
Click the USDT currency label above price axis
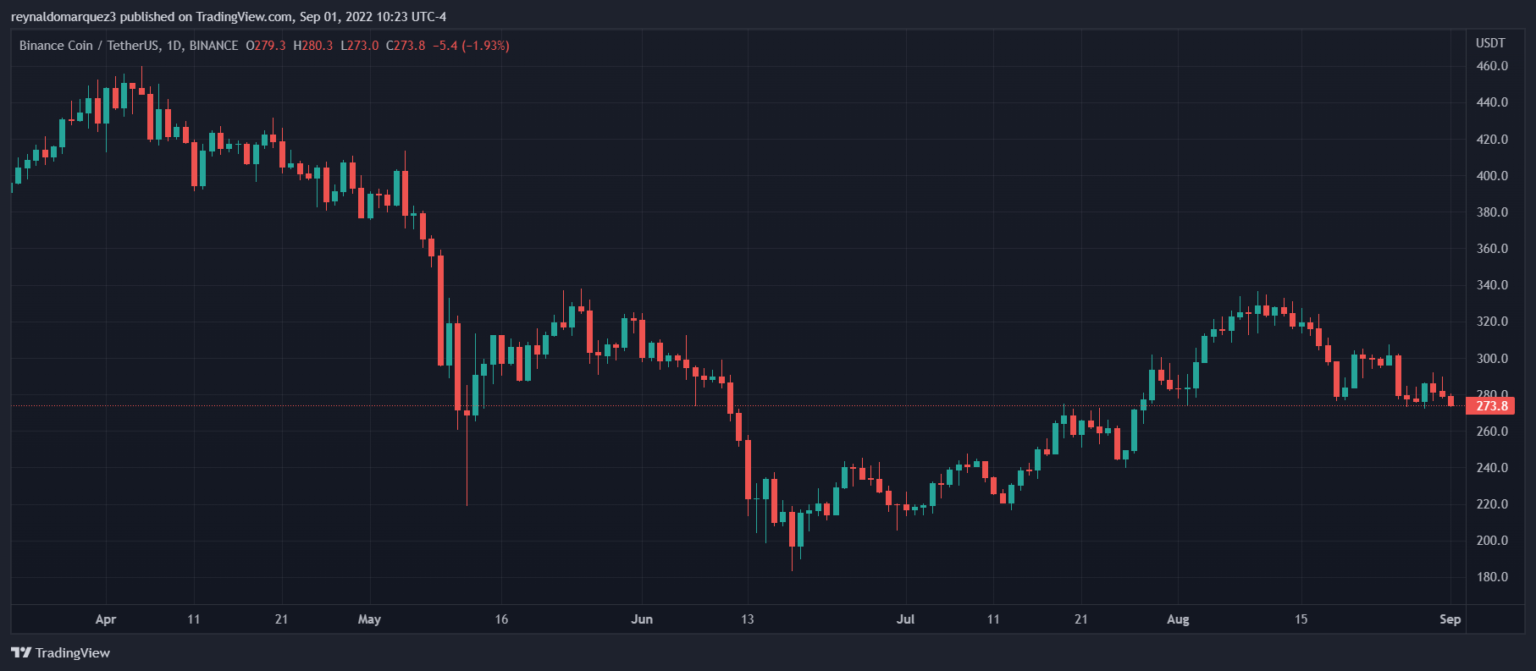[x=1491, y=43]
